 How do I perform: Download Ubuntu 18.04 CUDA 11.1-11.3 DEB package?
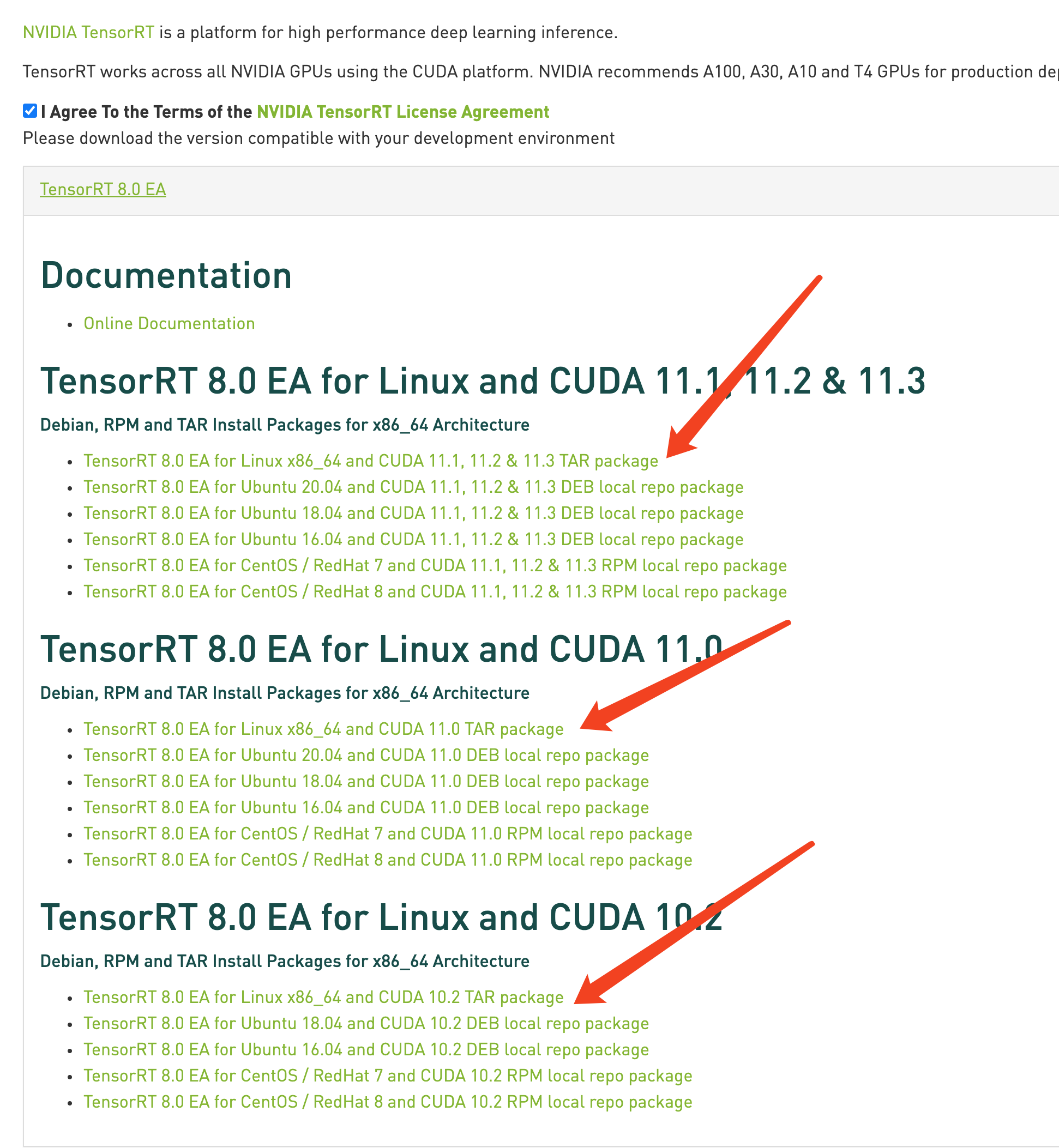coord(413,513)
